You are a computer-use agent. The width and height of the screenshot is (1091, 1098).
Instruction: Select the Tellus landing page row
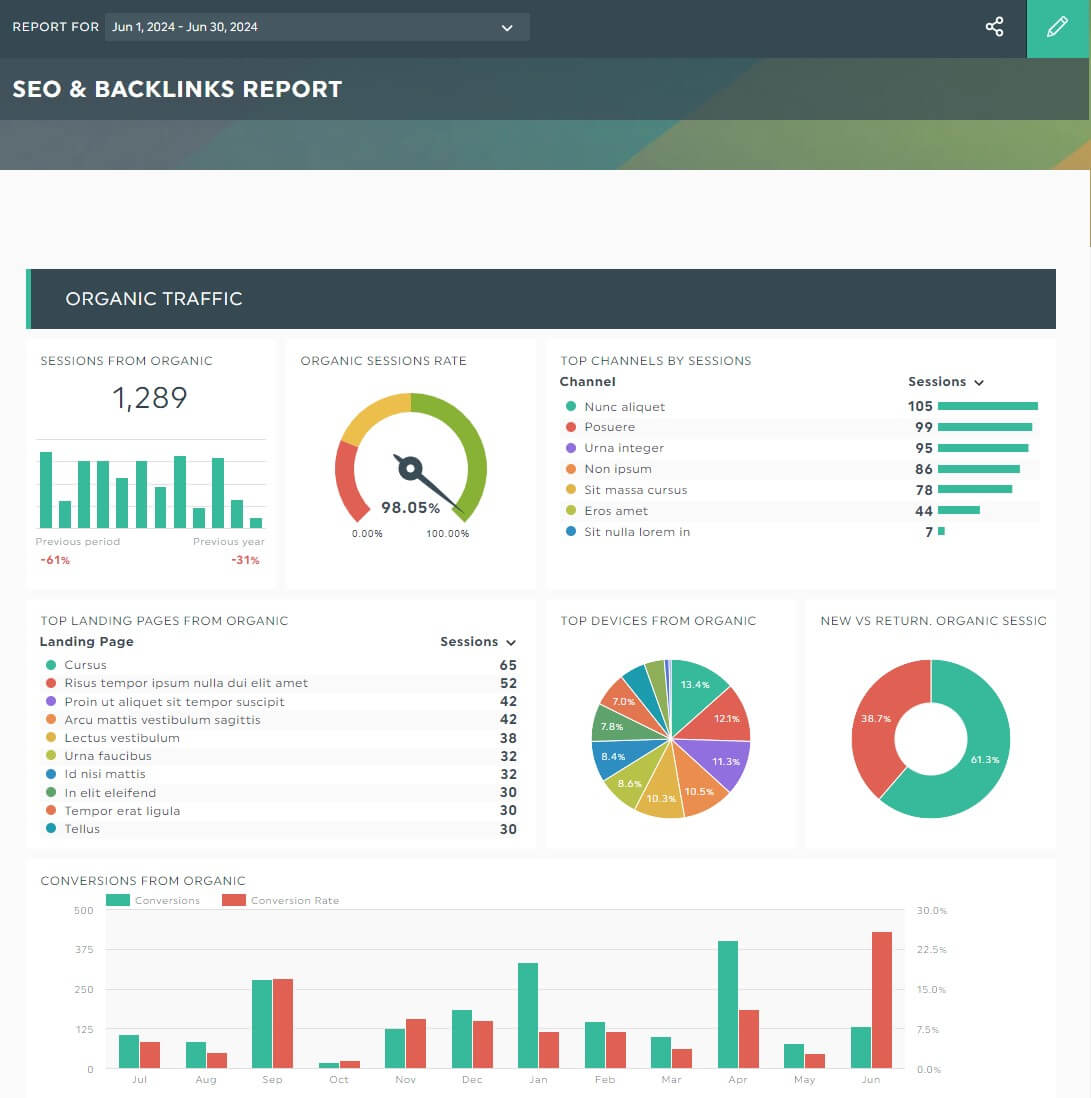280,829
